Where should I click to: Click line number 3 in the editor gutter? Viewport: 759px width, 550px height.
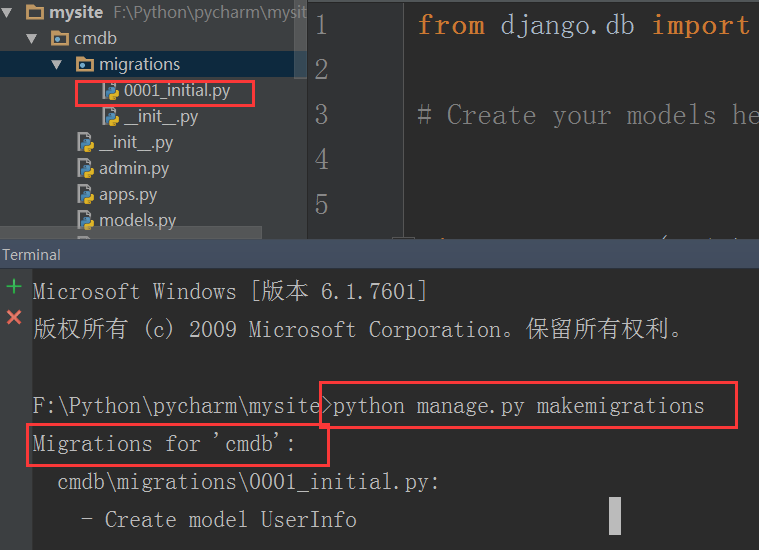(x=321, y=115)
